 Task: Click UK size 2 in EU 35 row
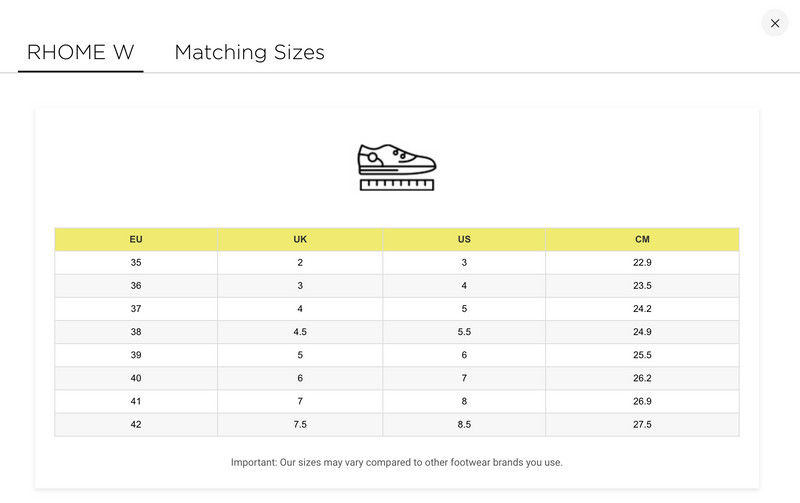pos(300,263)
